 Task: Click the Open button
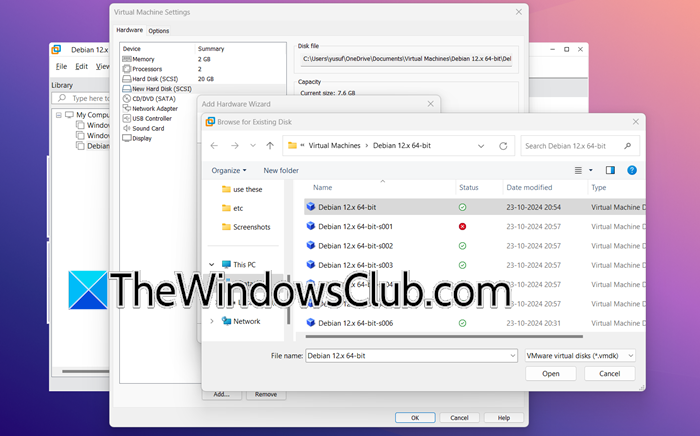550,374
